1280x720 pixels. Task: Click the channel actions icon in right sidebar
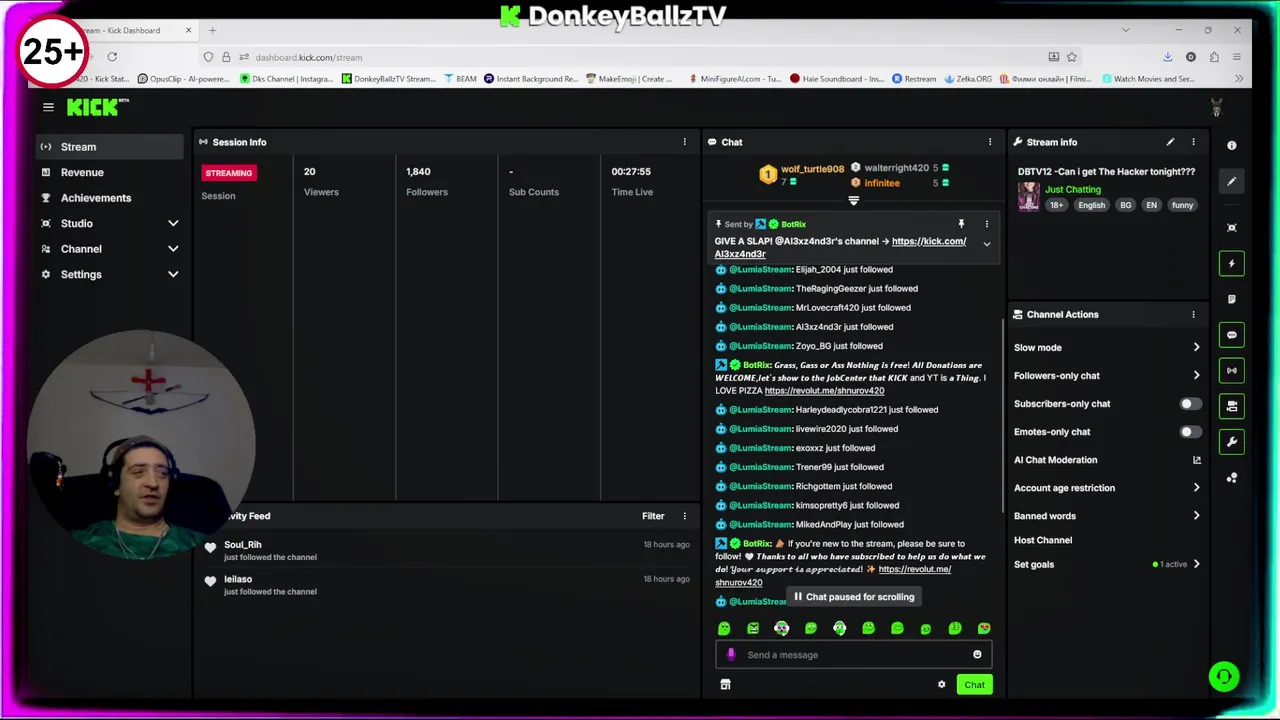click(x=1232, y=406)
